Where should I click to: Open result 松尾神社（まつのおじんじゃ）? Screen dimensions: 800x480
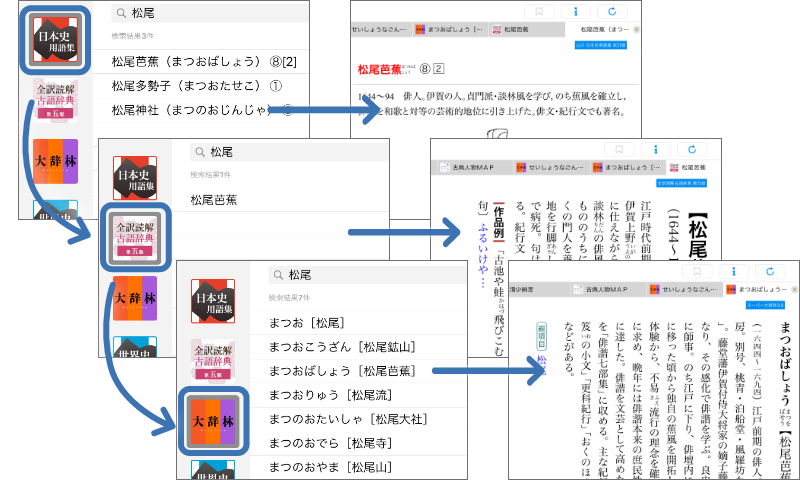pos(202,110)
